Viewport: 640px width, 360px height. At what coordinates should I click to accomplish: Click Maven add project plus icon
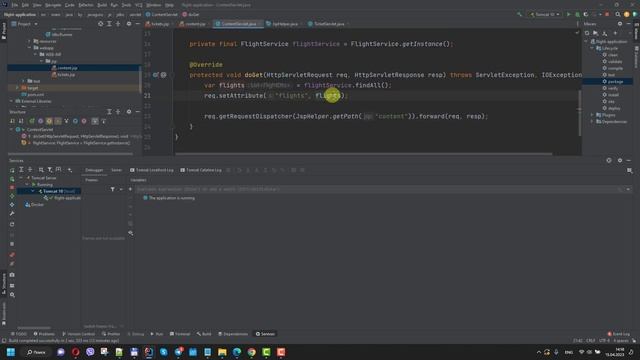616,33
